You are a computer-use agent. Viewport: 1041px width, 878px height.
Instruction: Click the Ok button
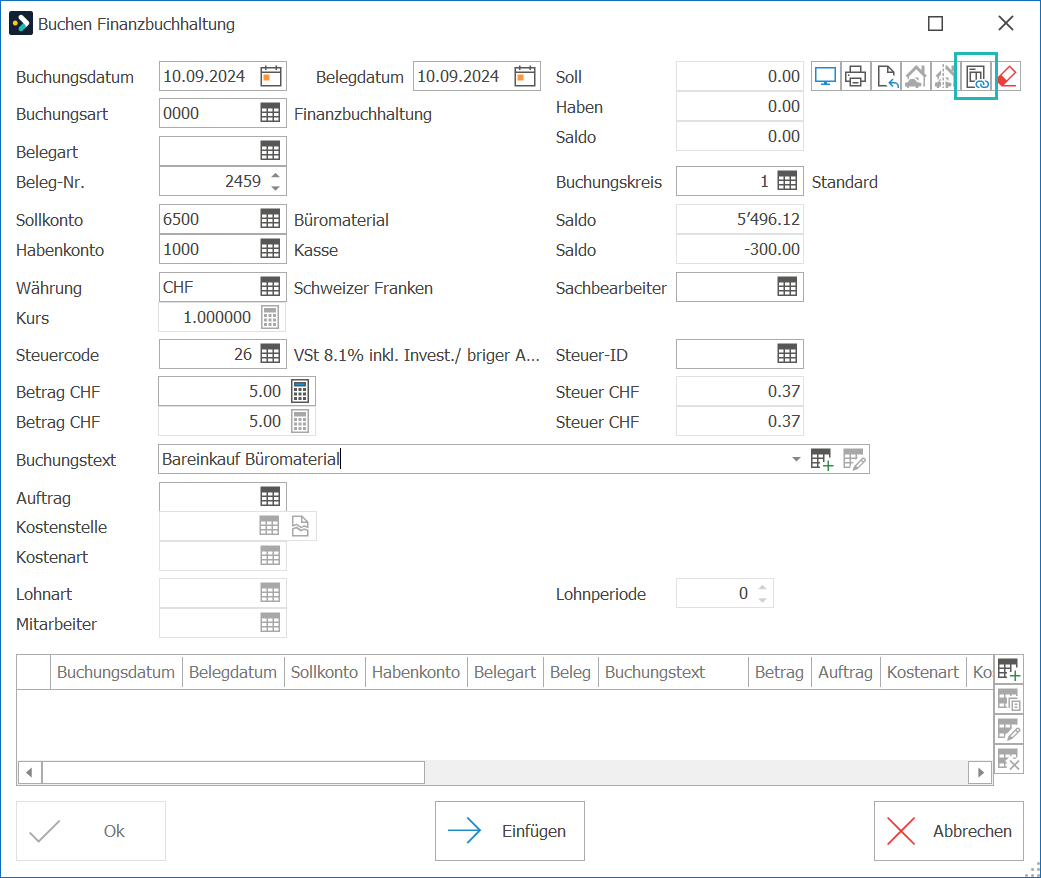click(x=91, y=831)
